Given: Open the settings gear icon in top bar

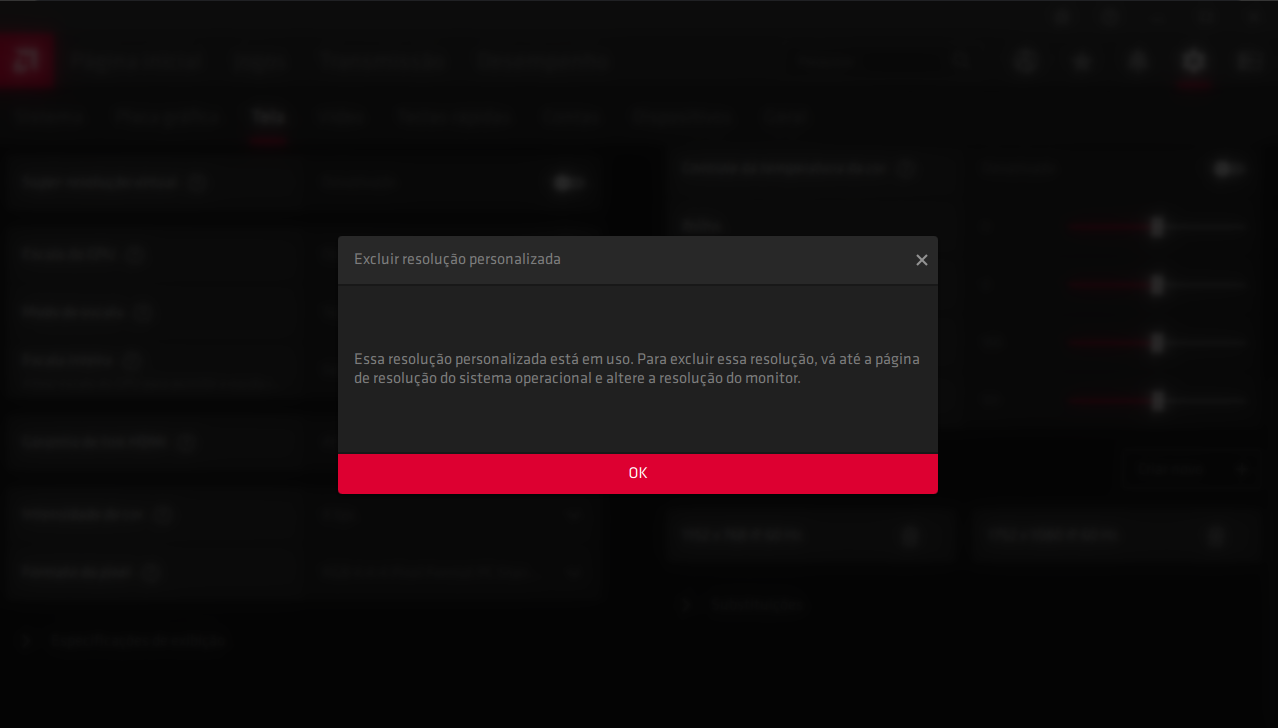Looking at the screenshot, I should click(1193, 61).
